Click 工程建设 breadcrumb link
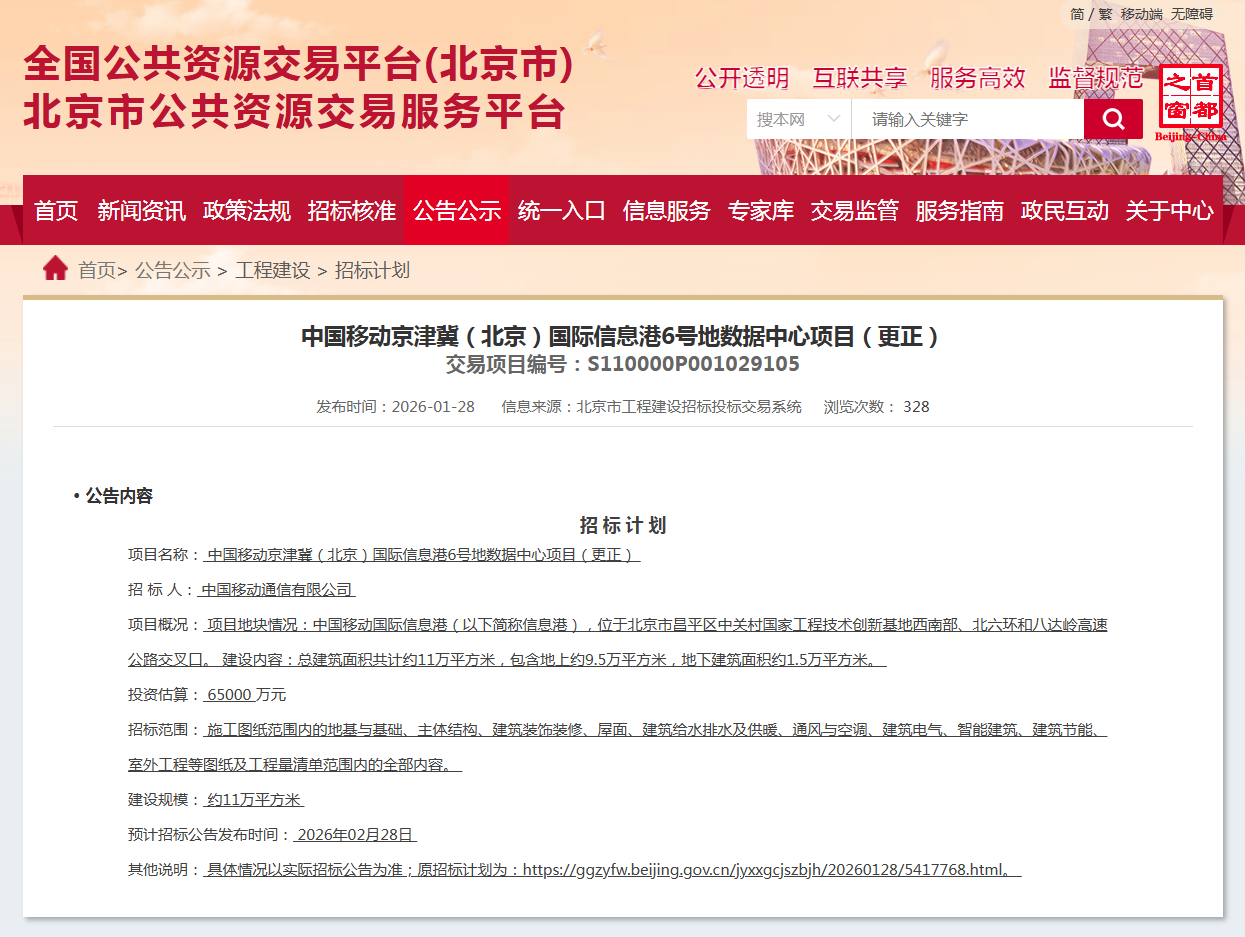The image size is (1245, 937). click(273, 270)
